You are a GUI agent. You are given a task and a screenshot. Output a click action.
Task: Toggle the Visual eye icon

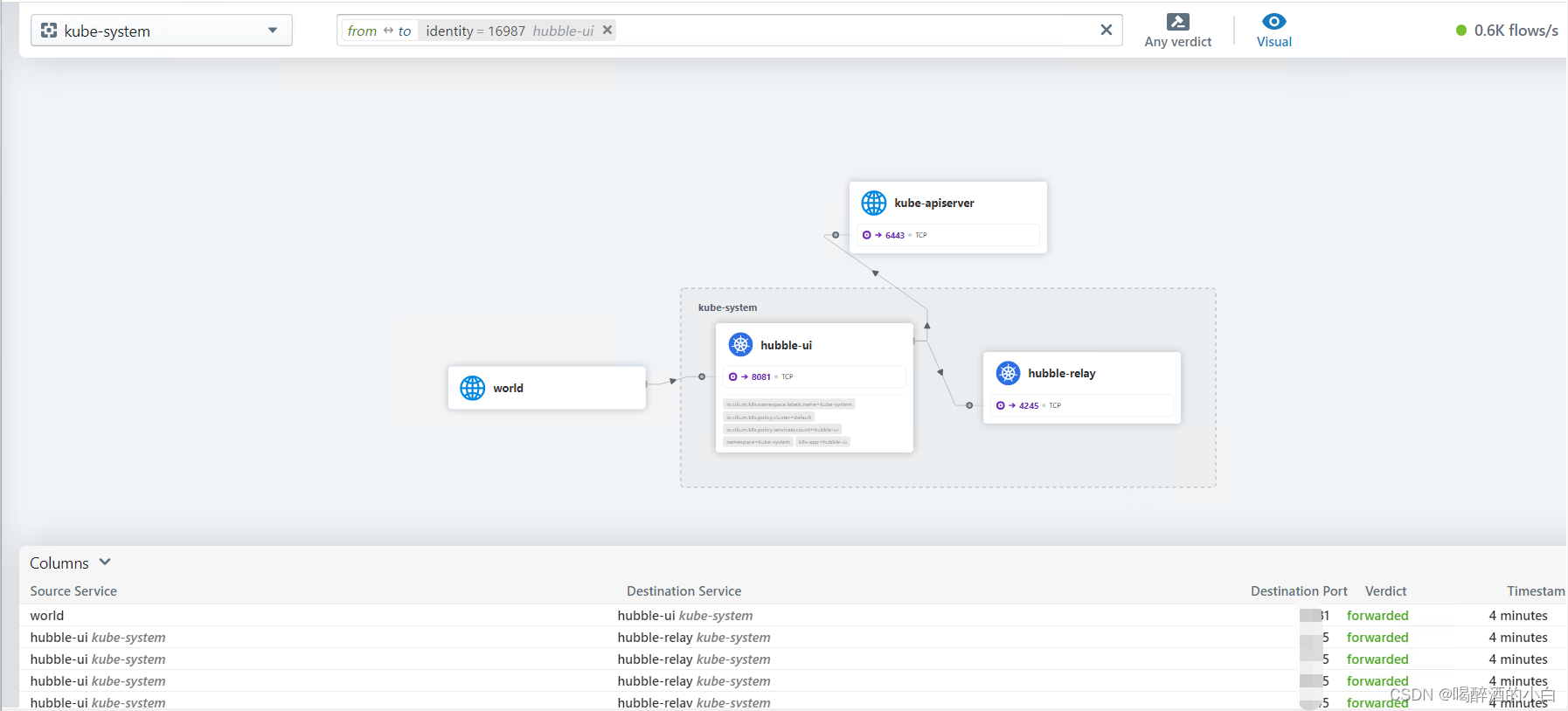tap(1274, 21)
